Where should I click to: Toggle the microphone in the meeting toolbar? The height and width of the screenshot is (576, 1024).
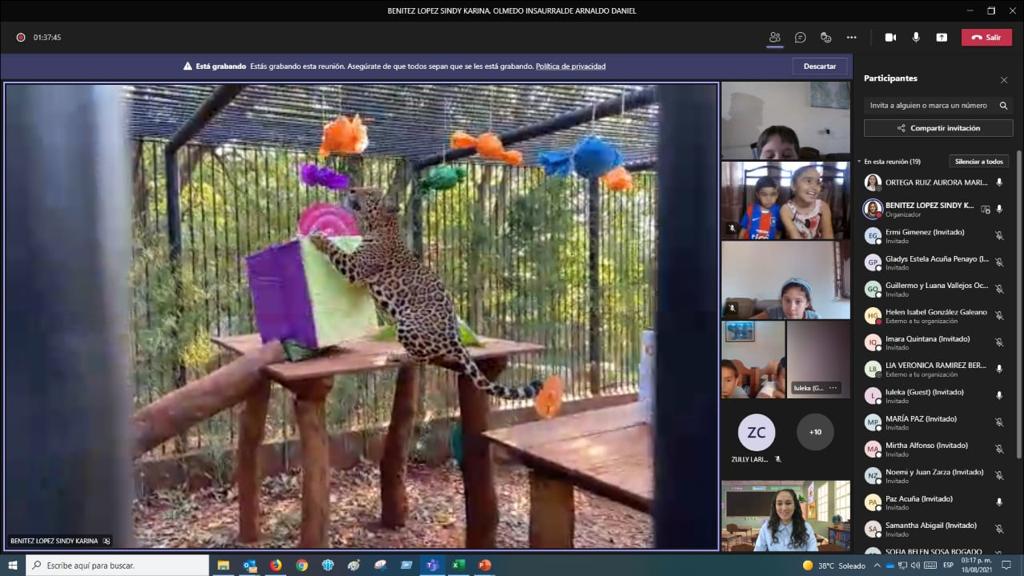click(916, 37)
